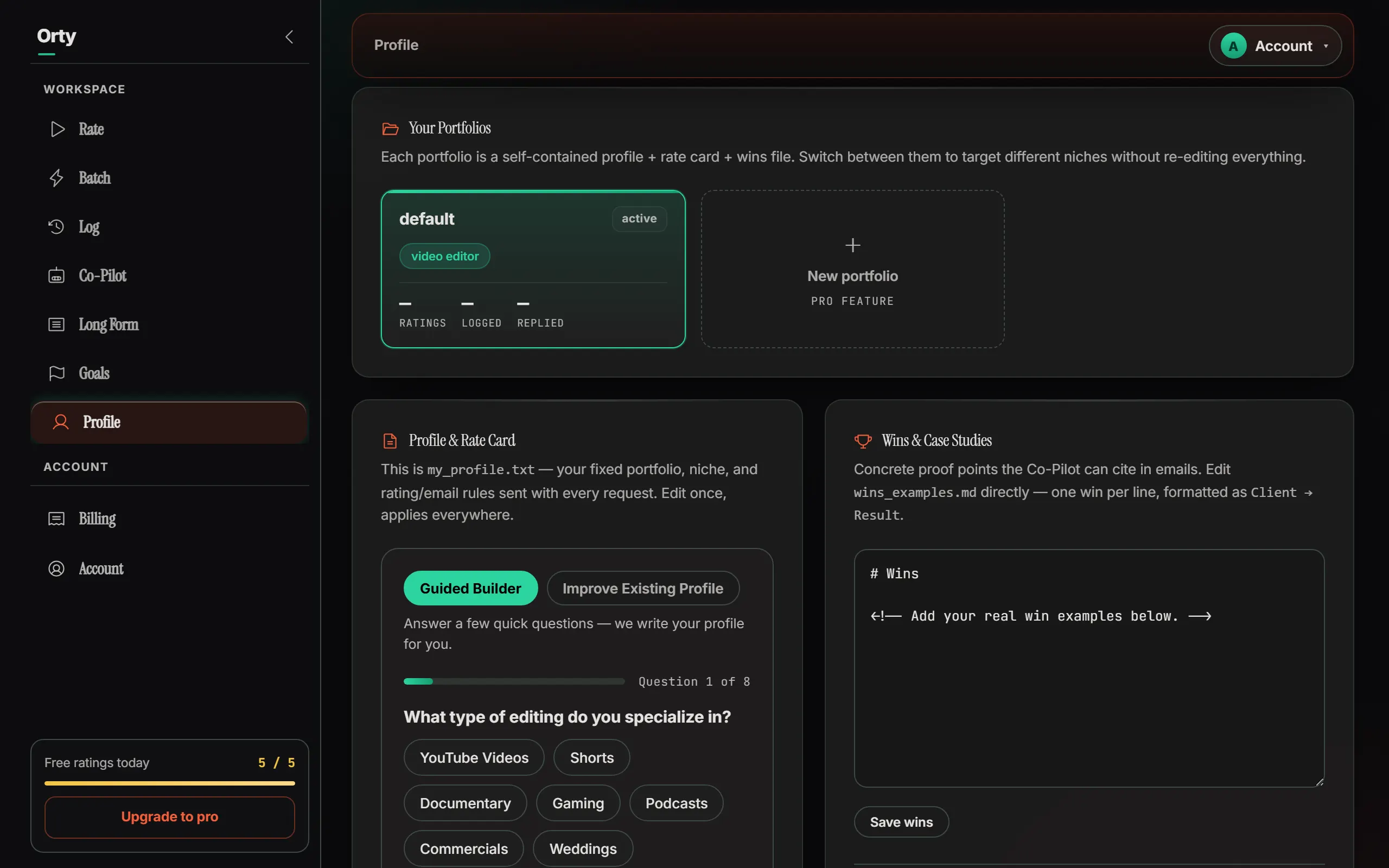Open the Rate page label
The image size is (1389, 868).
click(x=91, y=129)
